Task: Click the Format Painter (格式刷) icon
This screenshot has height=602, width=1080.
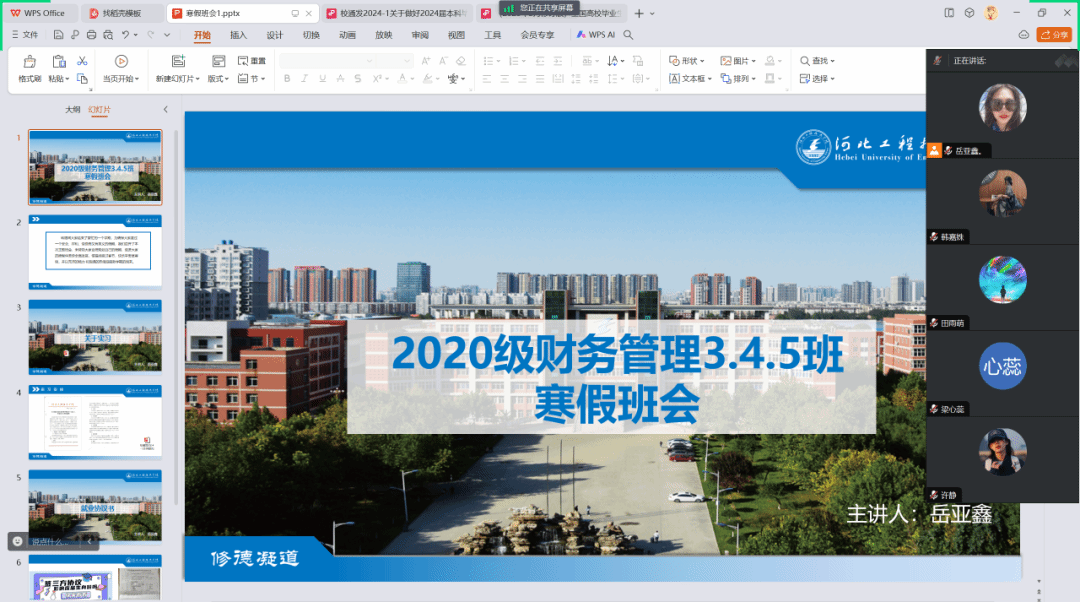Action: [x=29, y=63]
